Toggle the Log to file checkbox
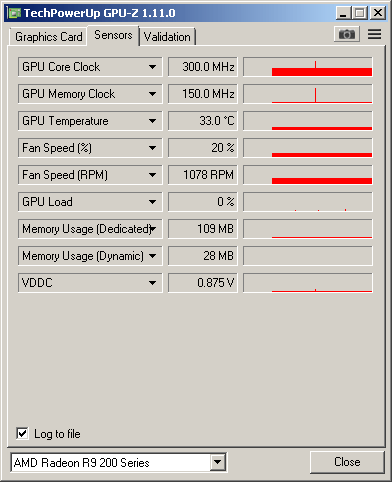 [x=22, y=434]
